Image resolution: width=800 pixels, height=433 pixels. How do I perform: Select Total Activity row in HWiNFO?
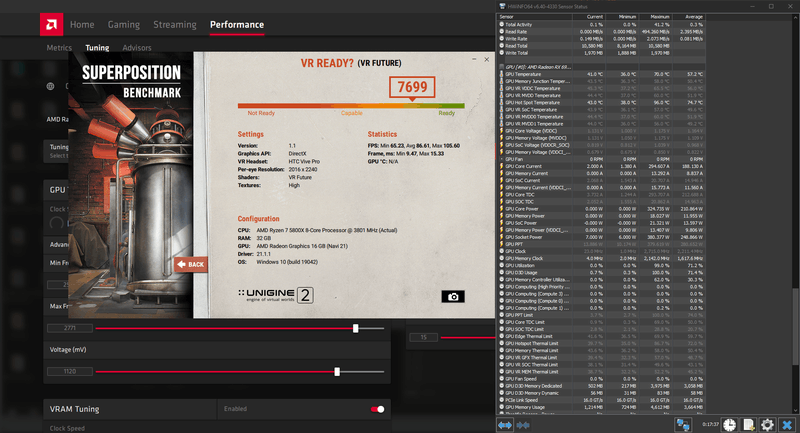point(602,24)
